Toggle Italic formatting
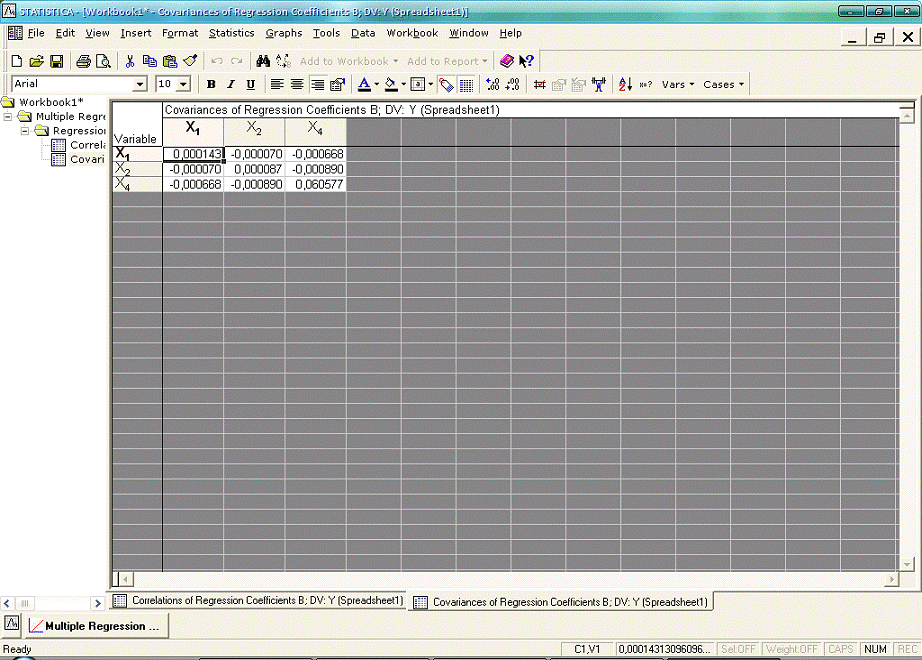Viewport: 922px width, 660px height. coord(231,85)
